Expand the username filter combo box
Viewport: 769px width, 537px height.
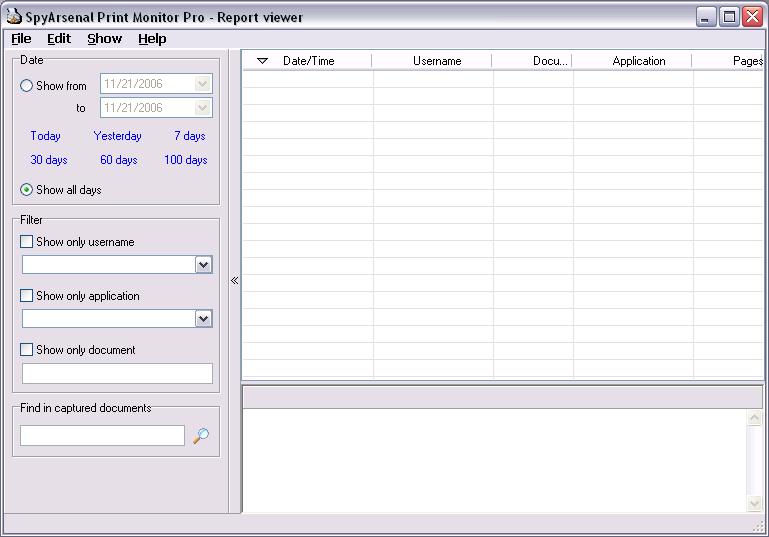[204, 265]
